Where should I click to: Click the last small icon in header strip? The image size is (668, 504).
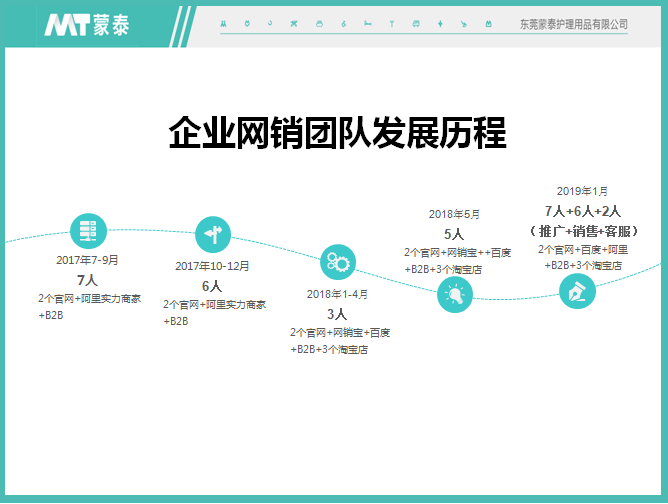click(487, 23)
